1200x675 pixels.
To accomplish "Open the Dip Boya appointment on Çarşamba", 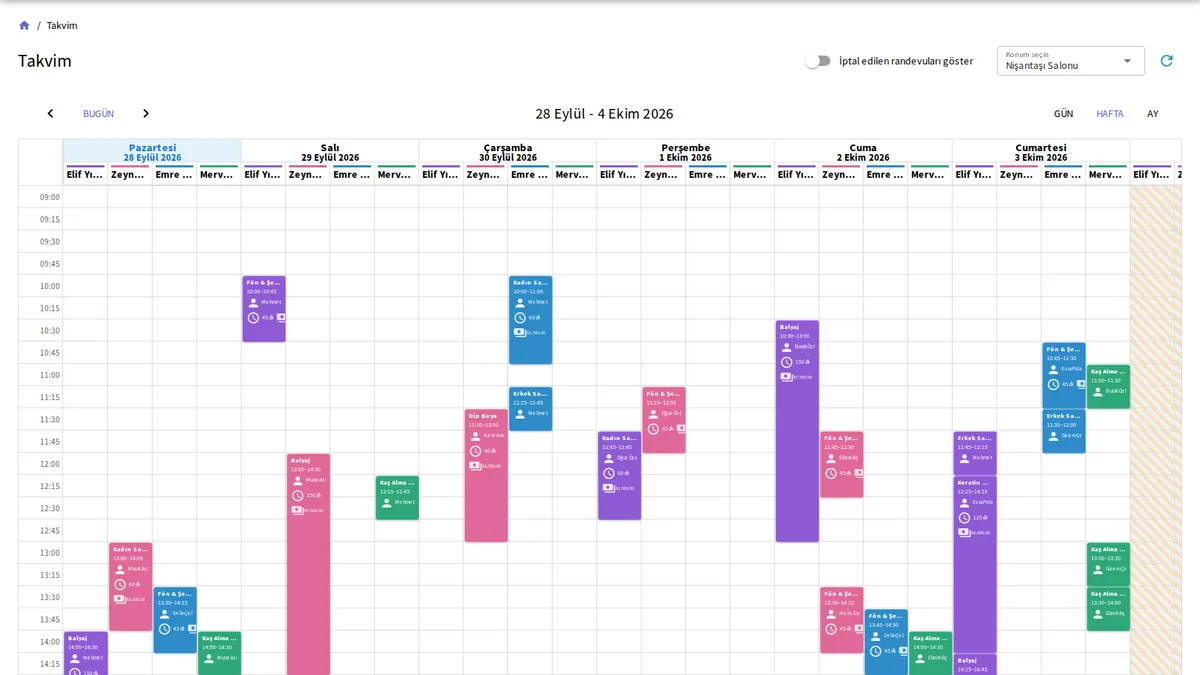I will [486, 476].
